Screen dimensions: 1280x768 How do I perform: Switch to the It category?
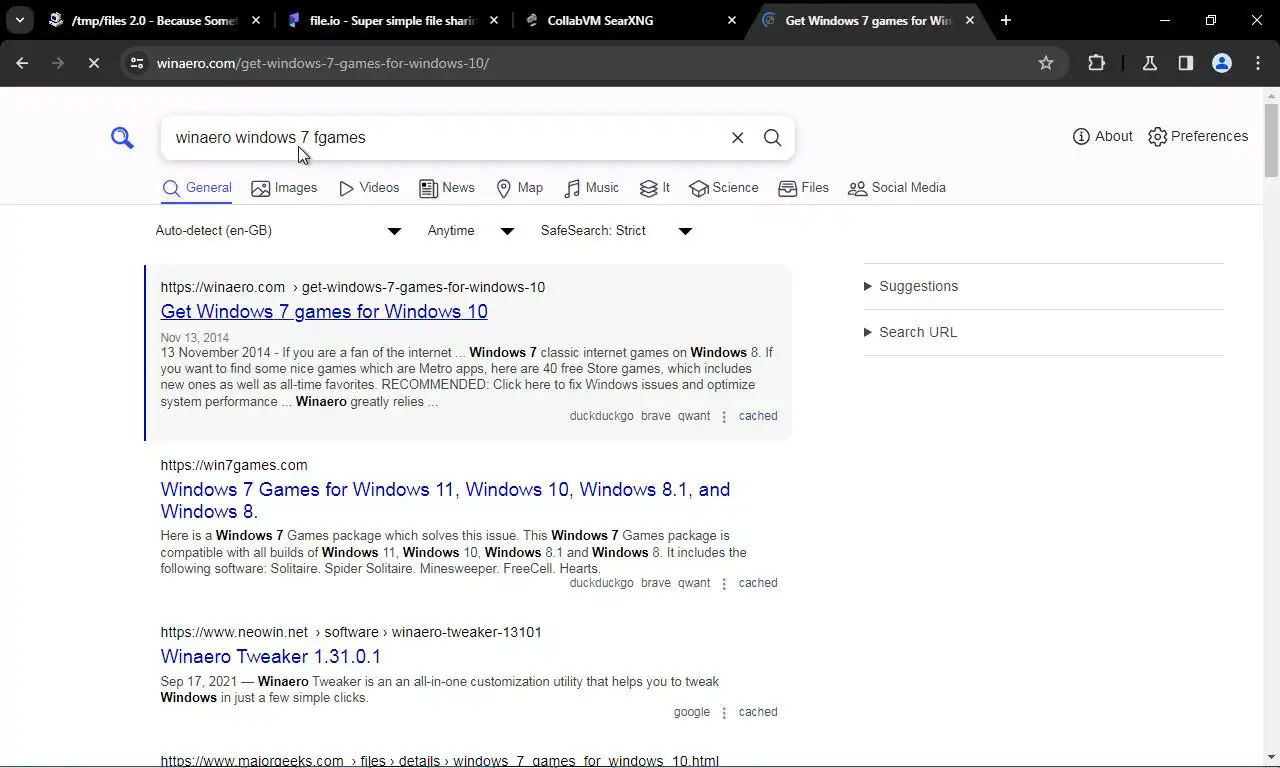[x=655, y=188]
